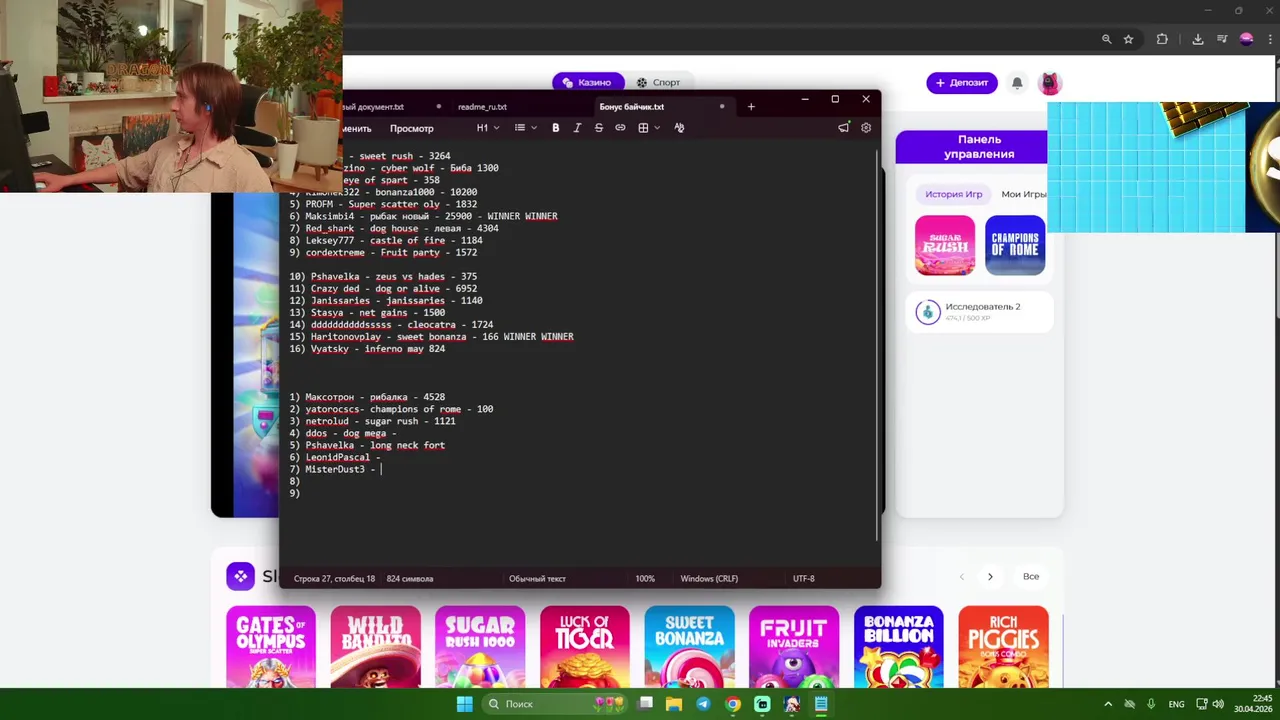The width and height of the screenshot is (1280, 720).
Task: Open Chrome three-dot menu
Action: click(x=1268, y=39)
